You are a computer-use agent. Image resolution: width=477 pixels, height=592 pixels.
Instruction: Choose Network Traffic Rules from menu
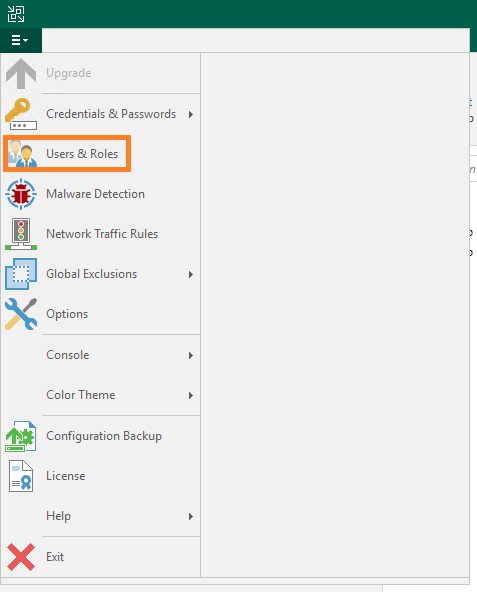(x=100, y=234)
